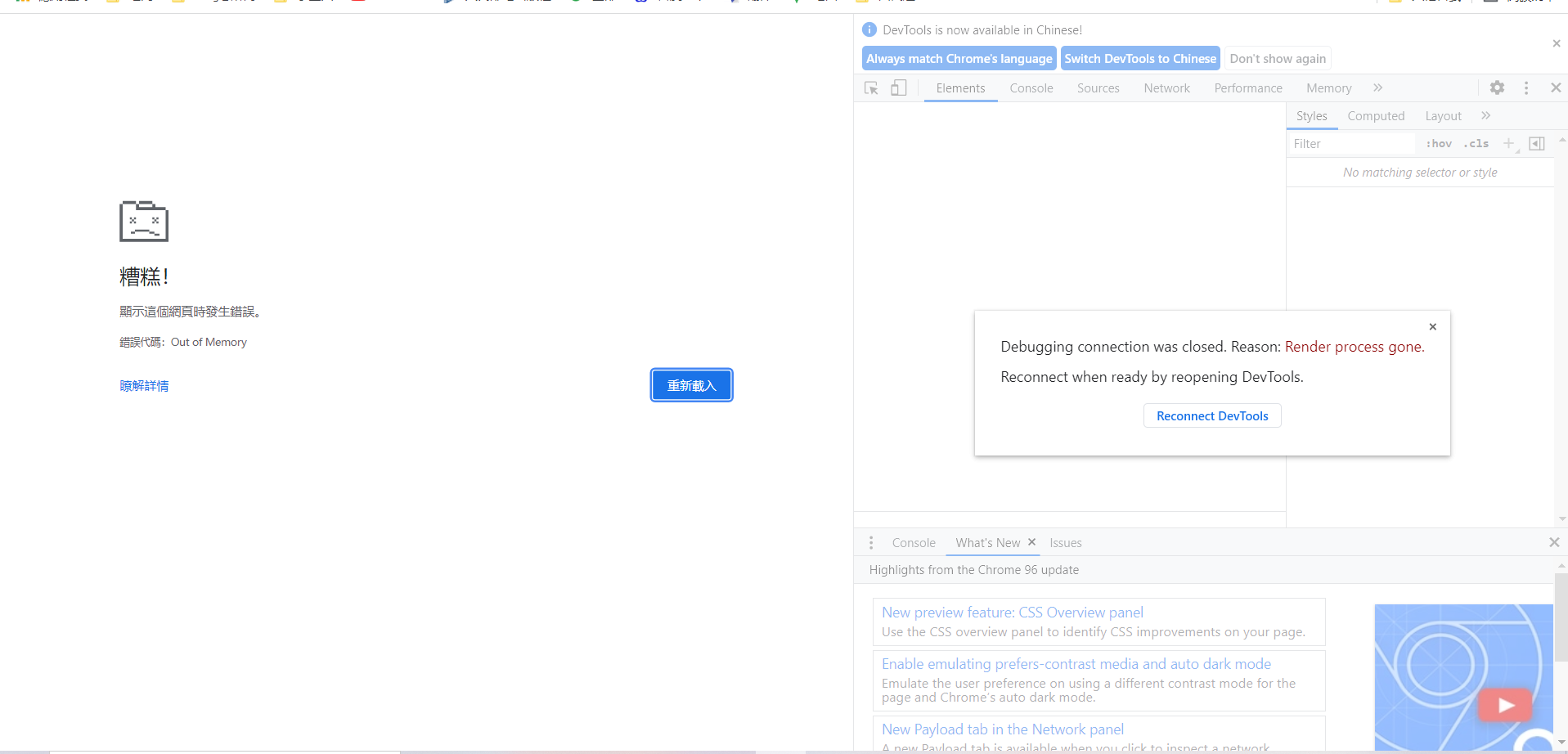1568x754 pixels.
Task: Click Don't show again button
Action: click(x=1278, y=58)
